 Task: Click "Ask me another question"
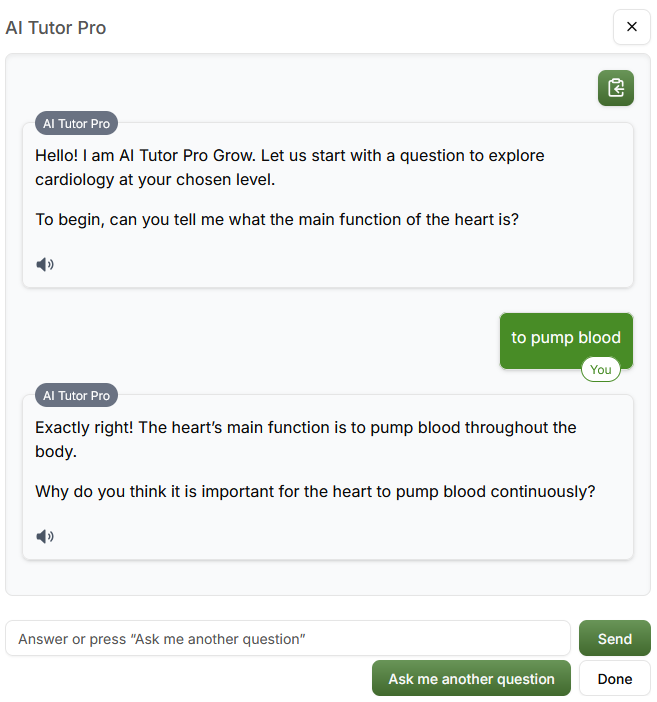click(471, 679)
